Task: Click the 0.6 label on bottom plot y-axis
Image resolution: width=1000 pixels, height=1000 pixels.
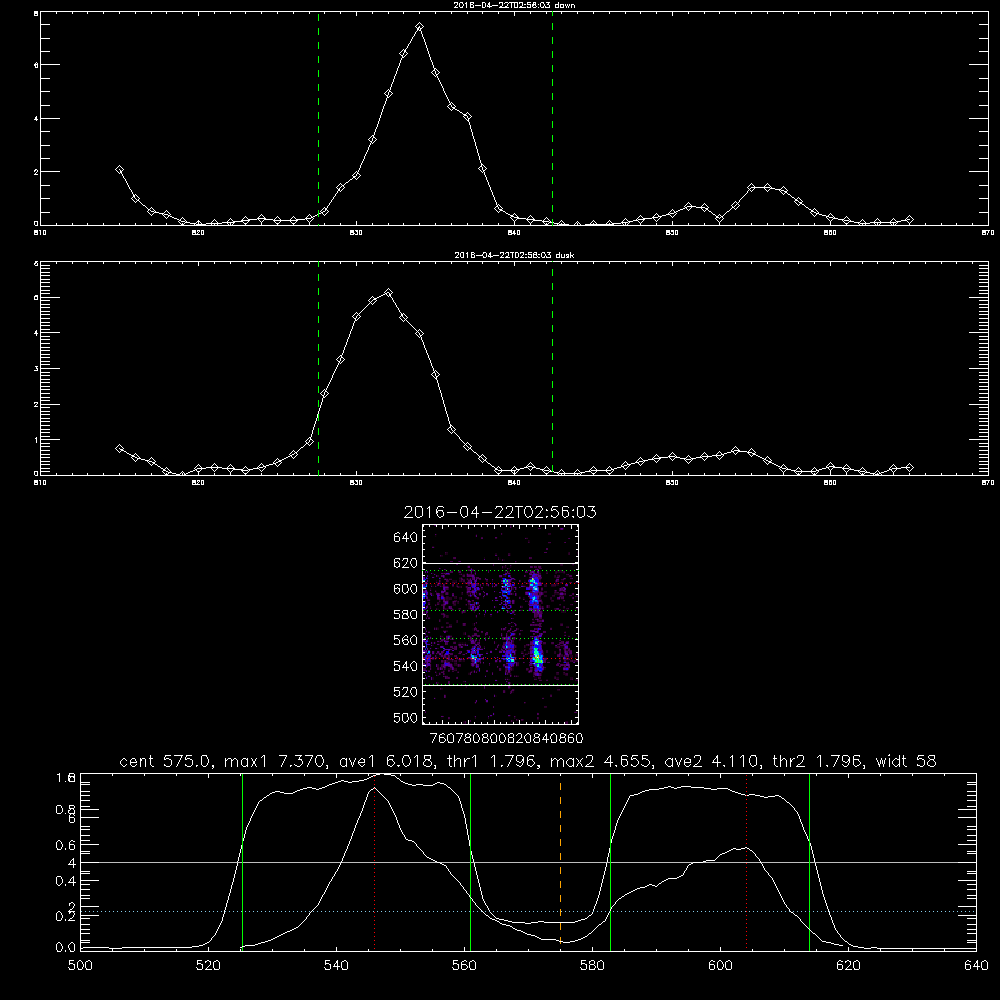Action: click(66, 845)
